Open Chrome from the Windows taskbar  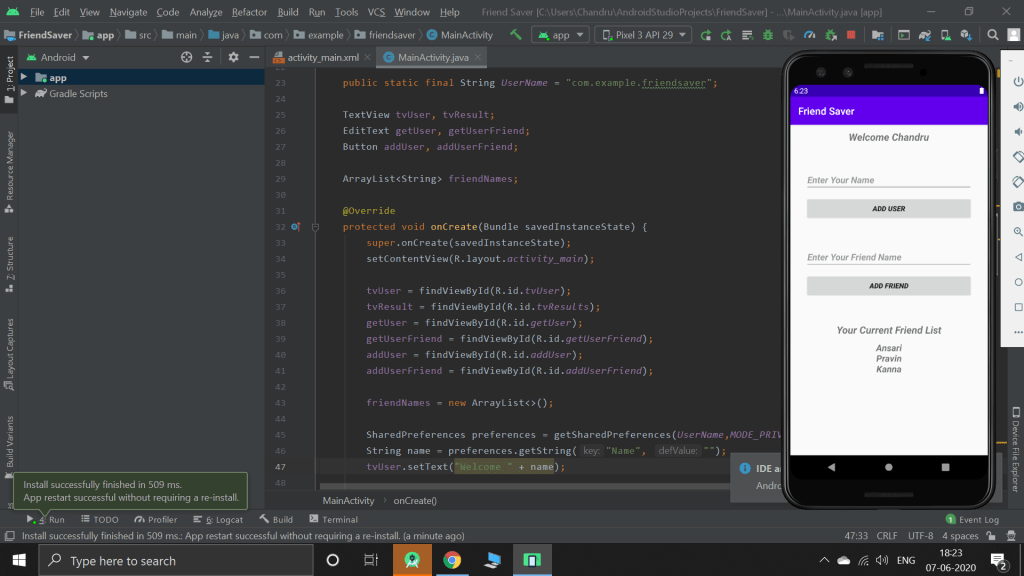point(452,560)
